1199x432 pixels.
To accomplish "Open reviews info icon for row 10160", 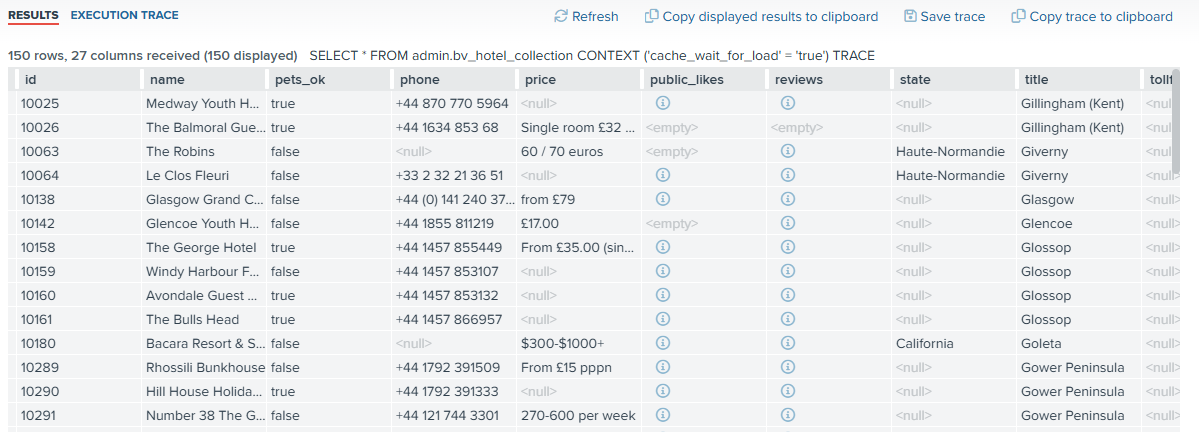I will coord(788,294).
